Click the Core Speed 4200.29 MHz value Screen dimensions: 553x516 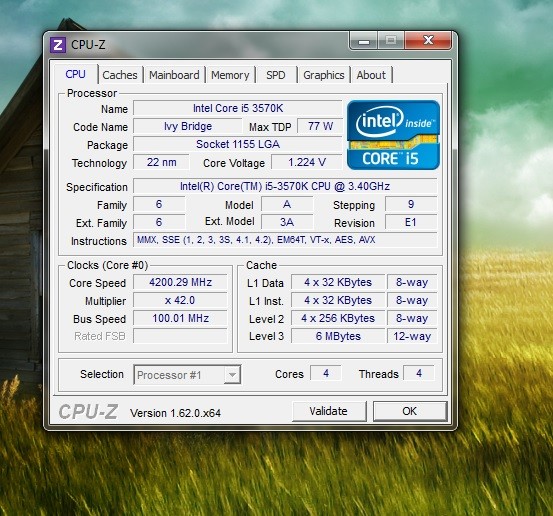pyautogui.click(x=180, y=283)
